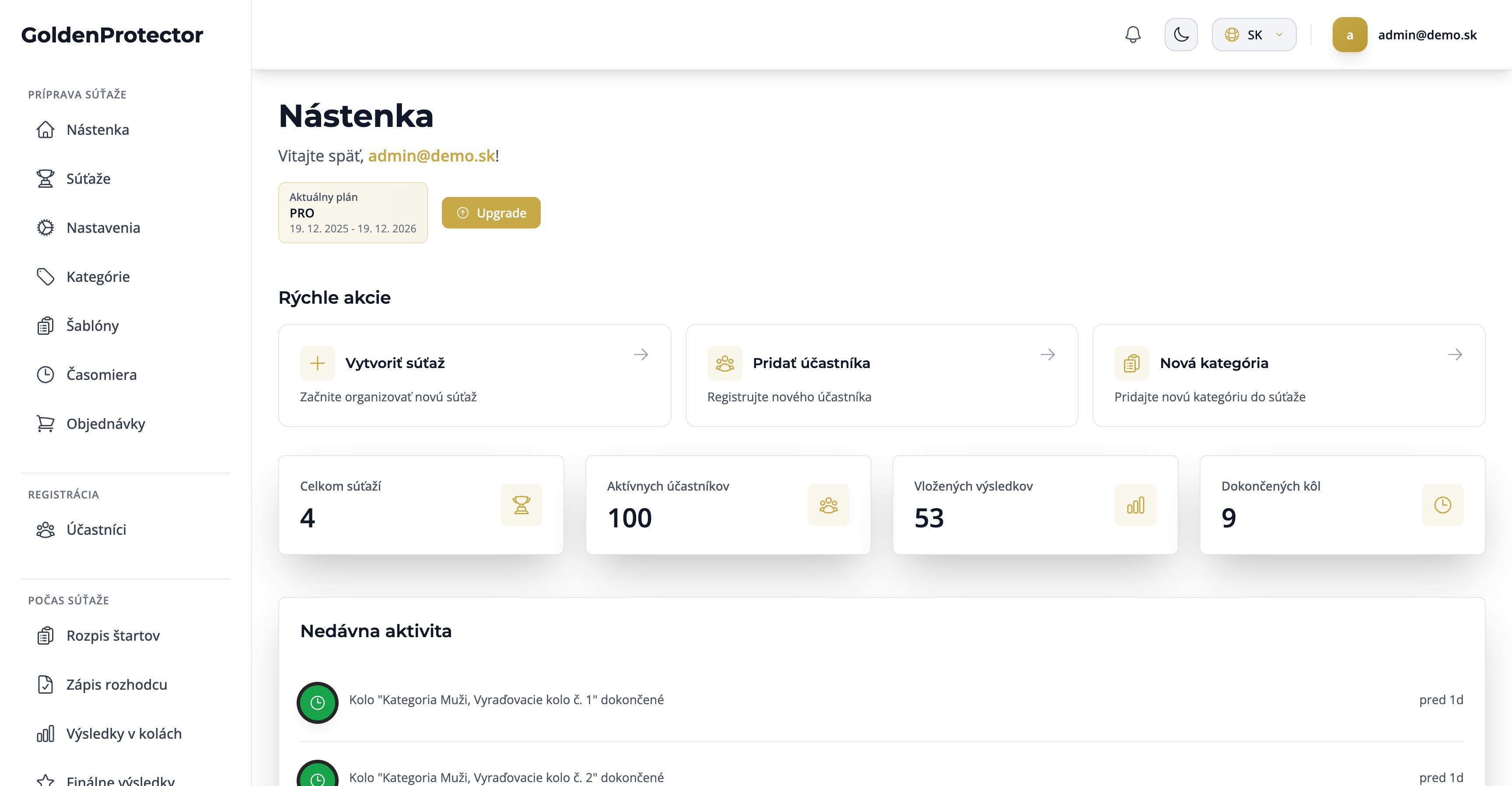Click the Kategórie tag icon
The width and height of the screenshot is (1512, 786).
point(45,277)
